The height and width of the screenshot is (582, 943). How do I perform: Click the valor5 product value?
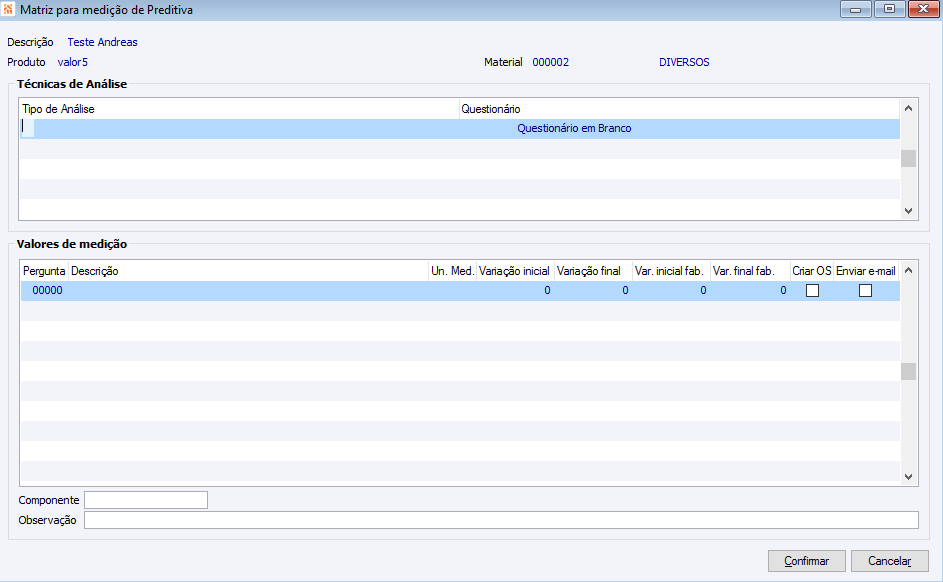[x=73, y=62]
